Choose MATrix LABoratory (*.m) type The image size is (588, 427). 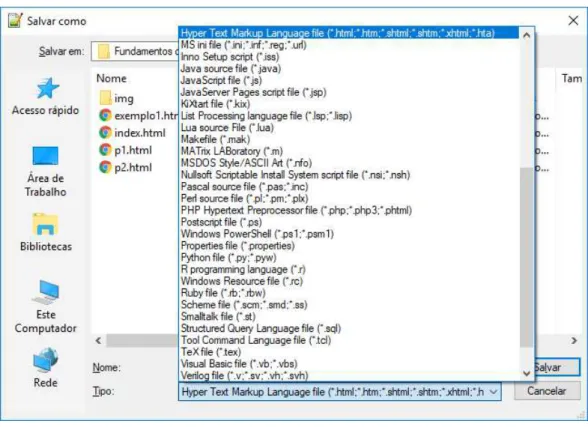(x=349, y=151)
